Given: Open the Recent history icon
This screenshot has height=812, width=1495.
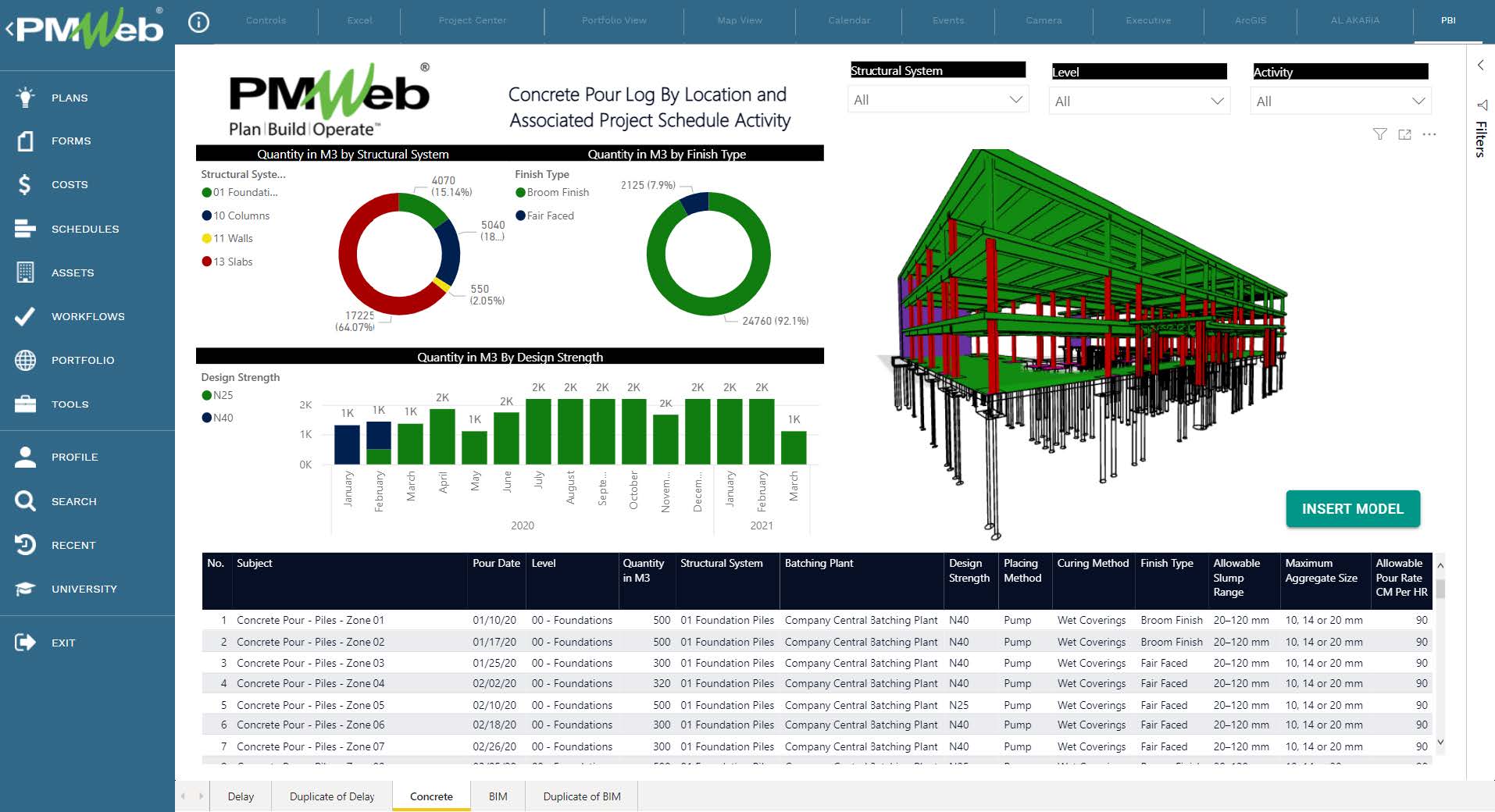Looking at the screenshot, I should coord(25,545).
